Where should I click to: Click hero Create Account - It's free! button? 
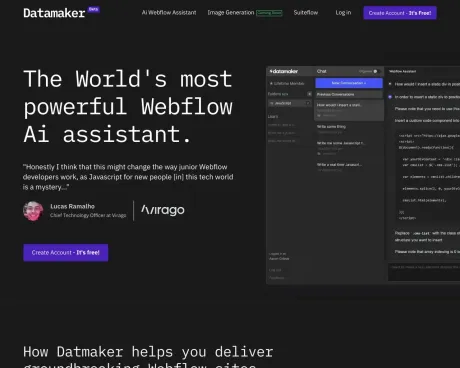click(x=66, y=253)
